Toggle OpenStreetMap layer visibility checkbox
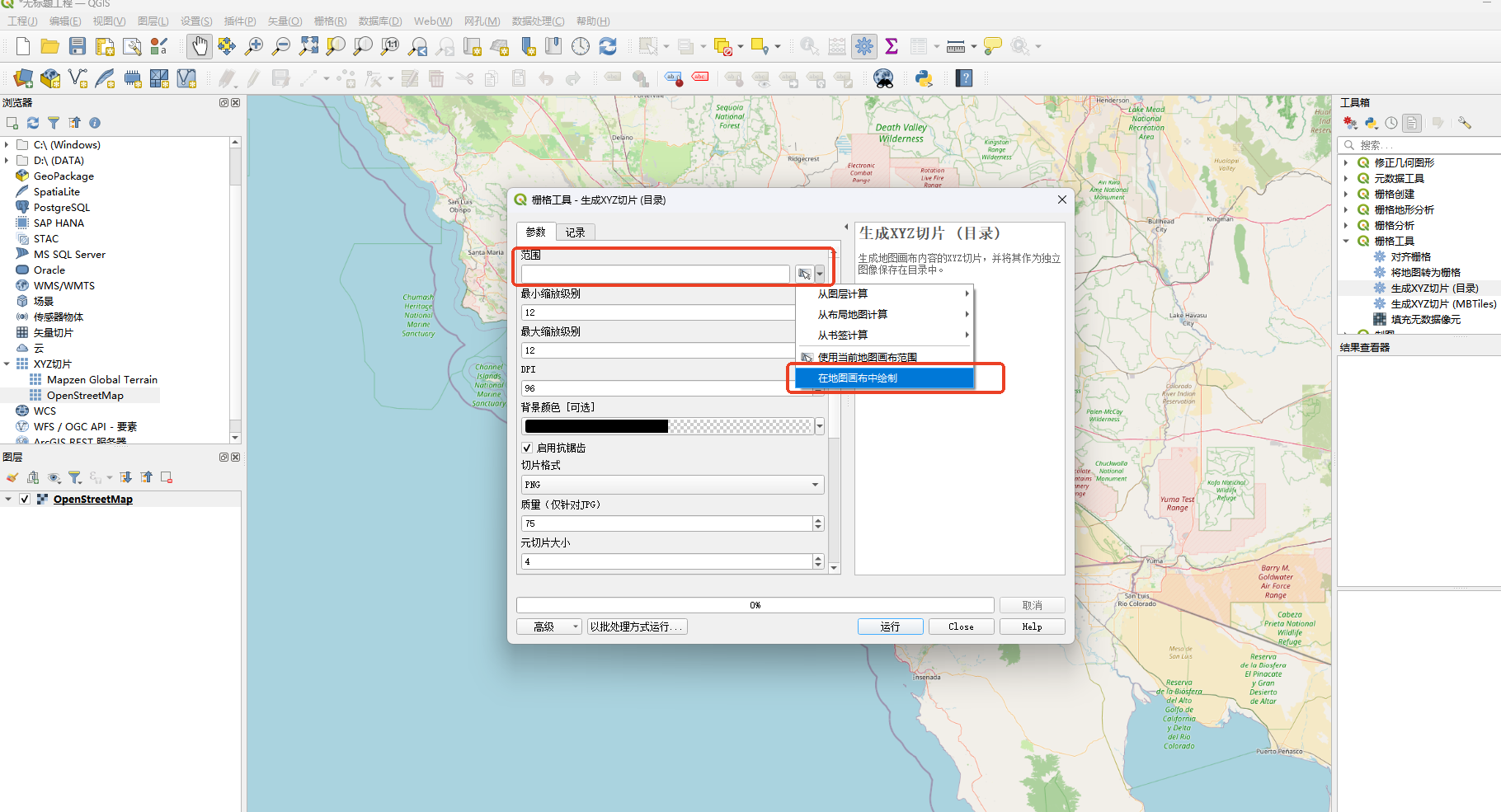 [25, 499]
